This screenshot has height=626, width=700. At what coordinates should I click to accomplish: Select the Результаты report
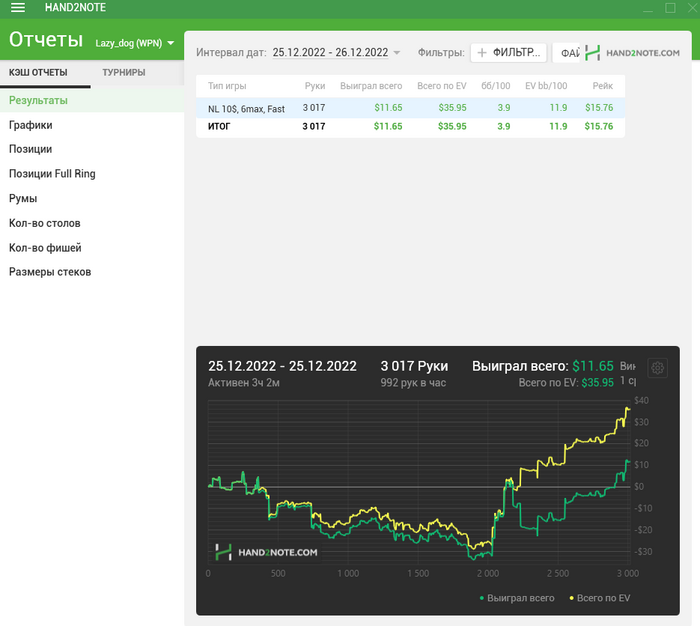click(92, 100)
